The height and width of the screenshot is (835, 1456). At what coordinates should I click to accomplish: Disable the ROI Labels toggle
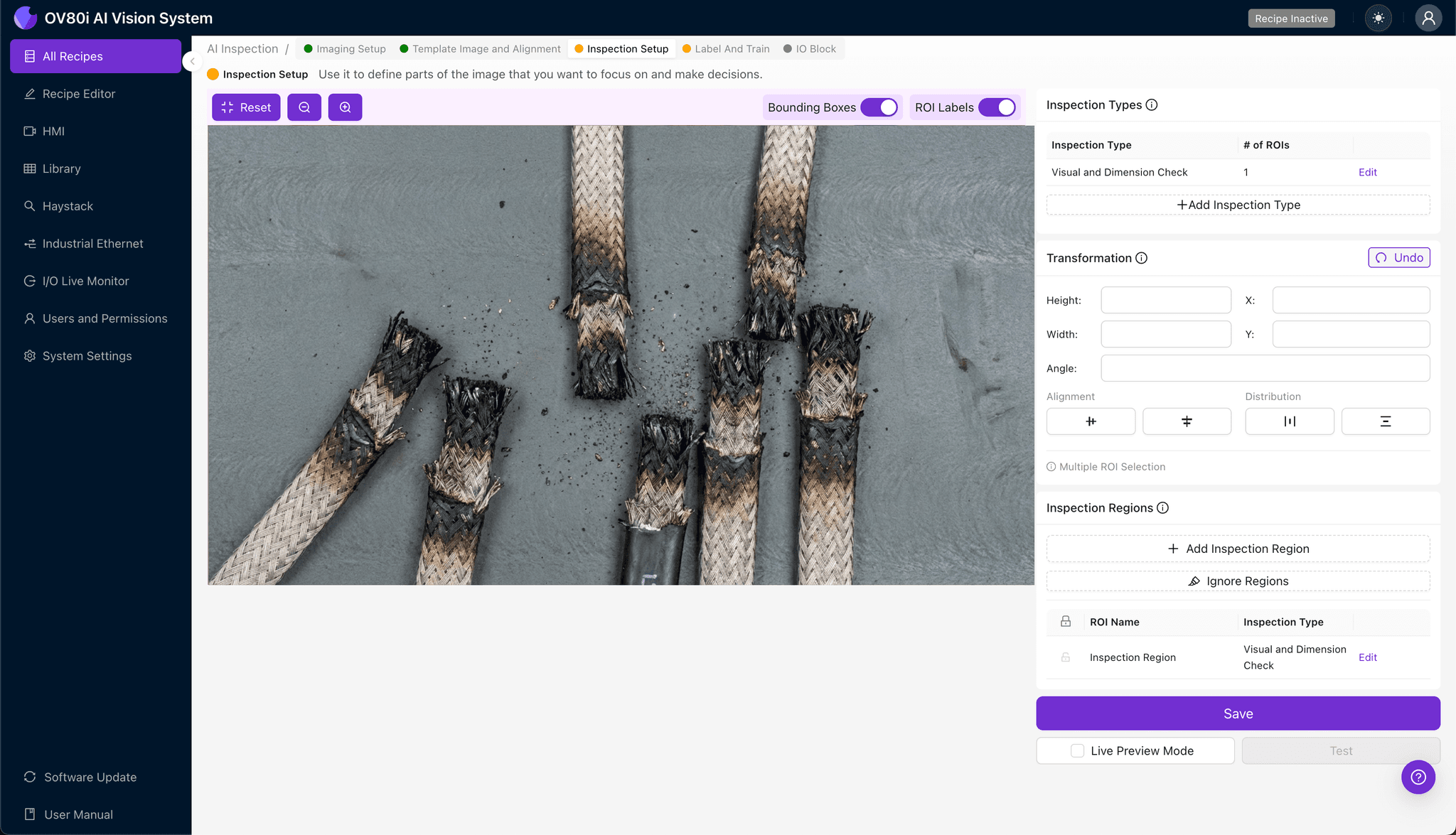997,107
